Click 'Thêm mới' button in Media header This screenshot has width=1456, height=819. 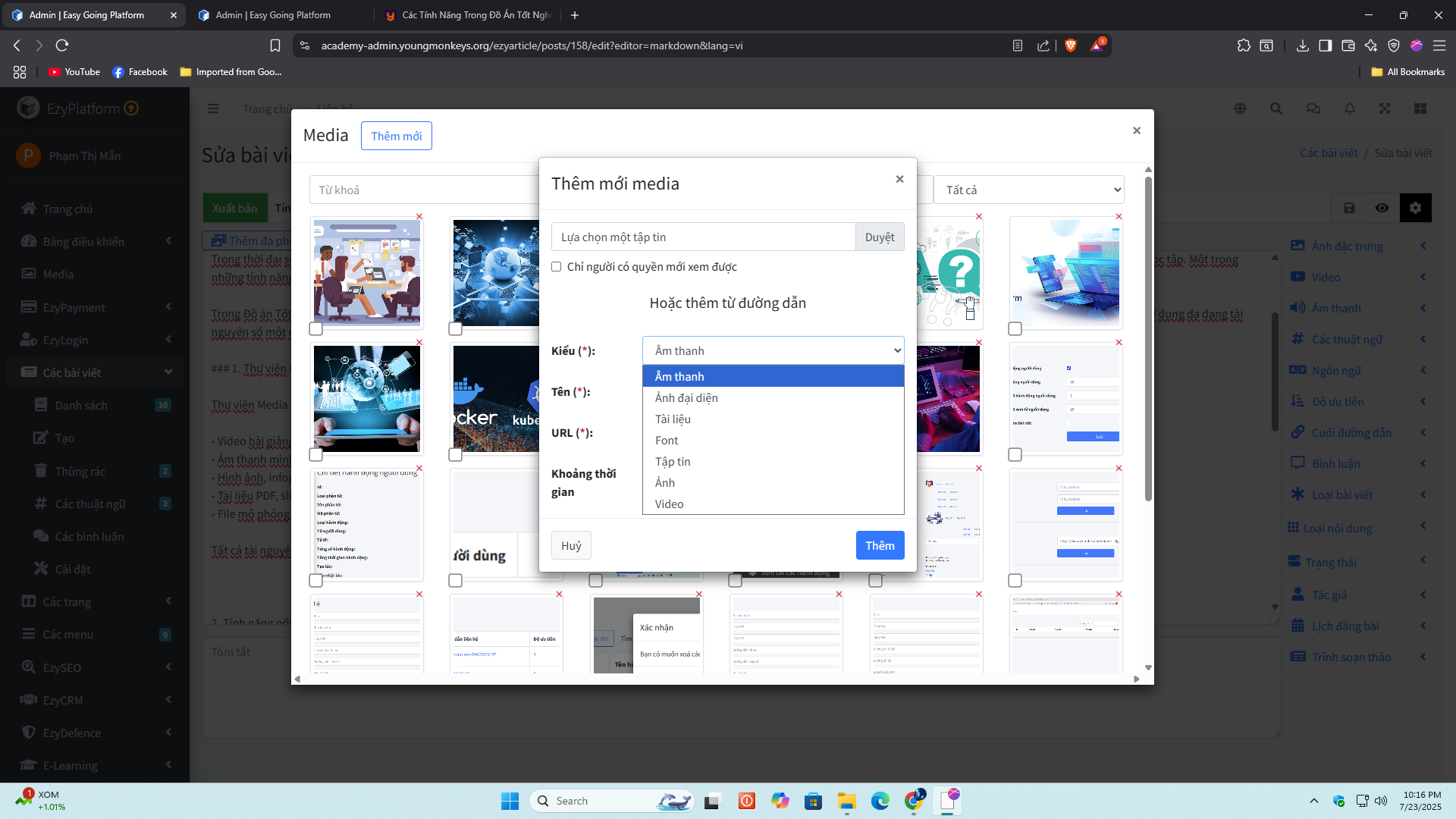coord(396,136)
